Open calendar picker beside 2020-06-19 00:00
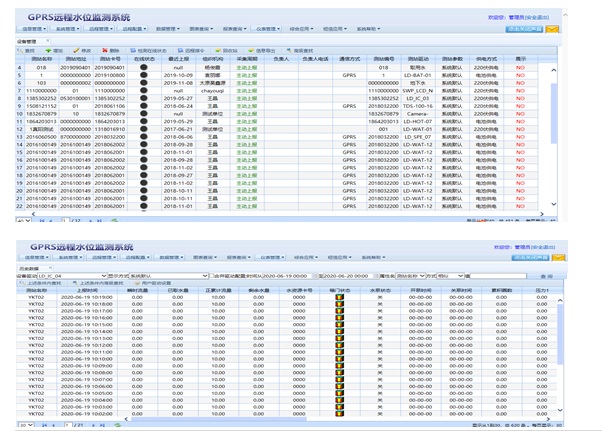This screenshot has width=602, height=431. pos(315,276)
